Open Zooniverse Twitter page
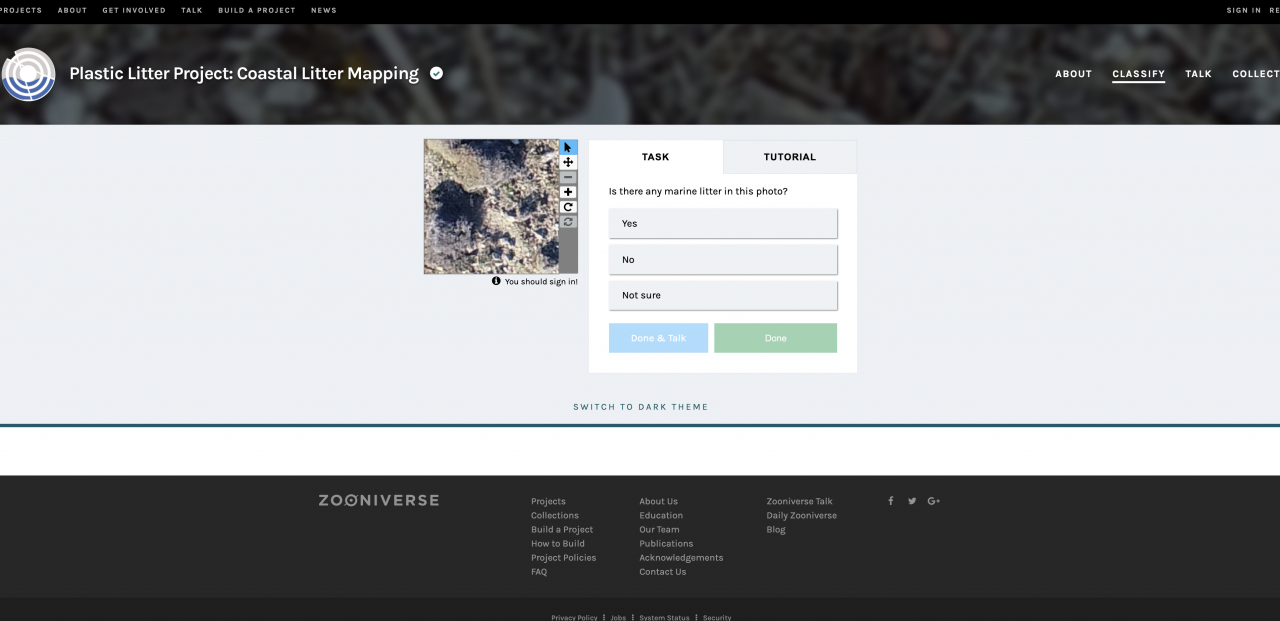 (x=912, y=501)
